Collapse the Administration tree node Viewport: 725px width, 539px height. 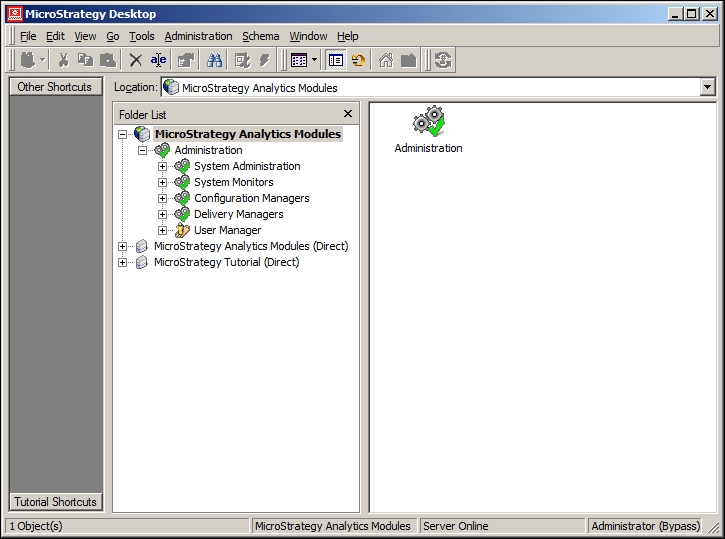point(142,150)
